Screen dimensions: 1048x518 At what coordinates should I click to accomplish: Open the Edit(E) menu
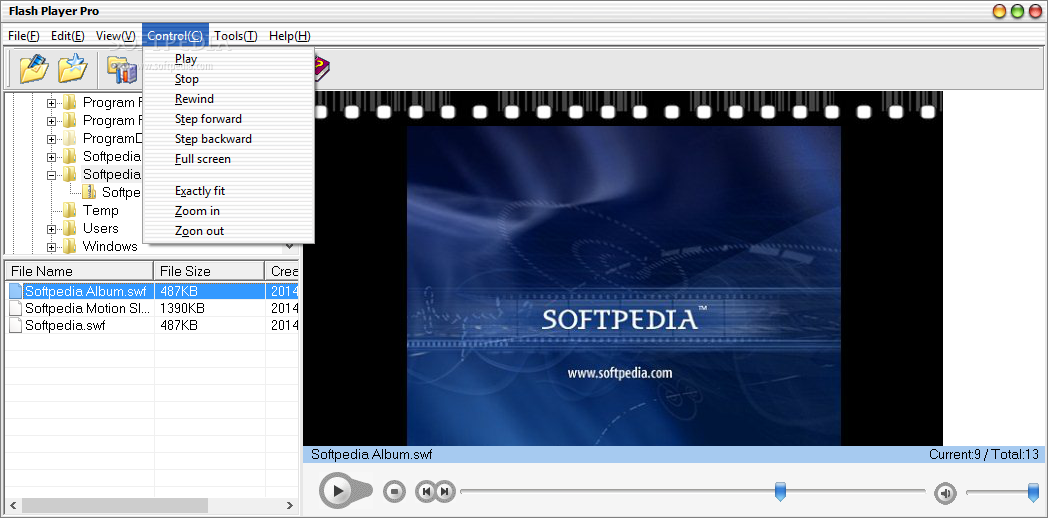68,36
